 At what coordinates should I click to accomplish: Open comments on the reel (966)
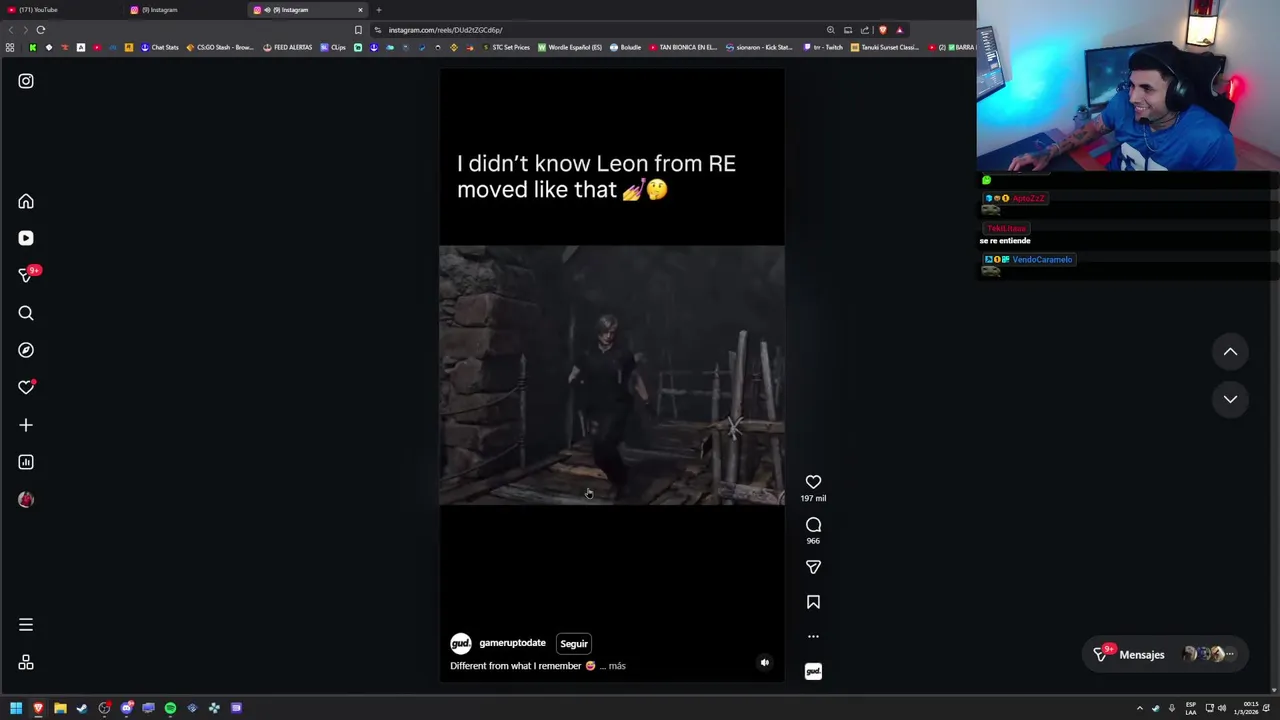point(813,525)
